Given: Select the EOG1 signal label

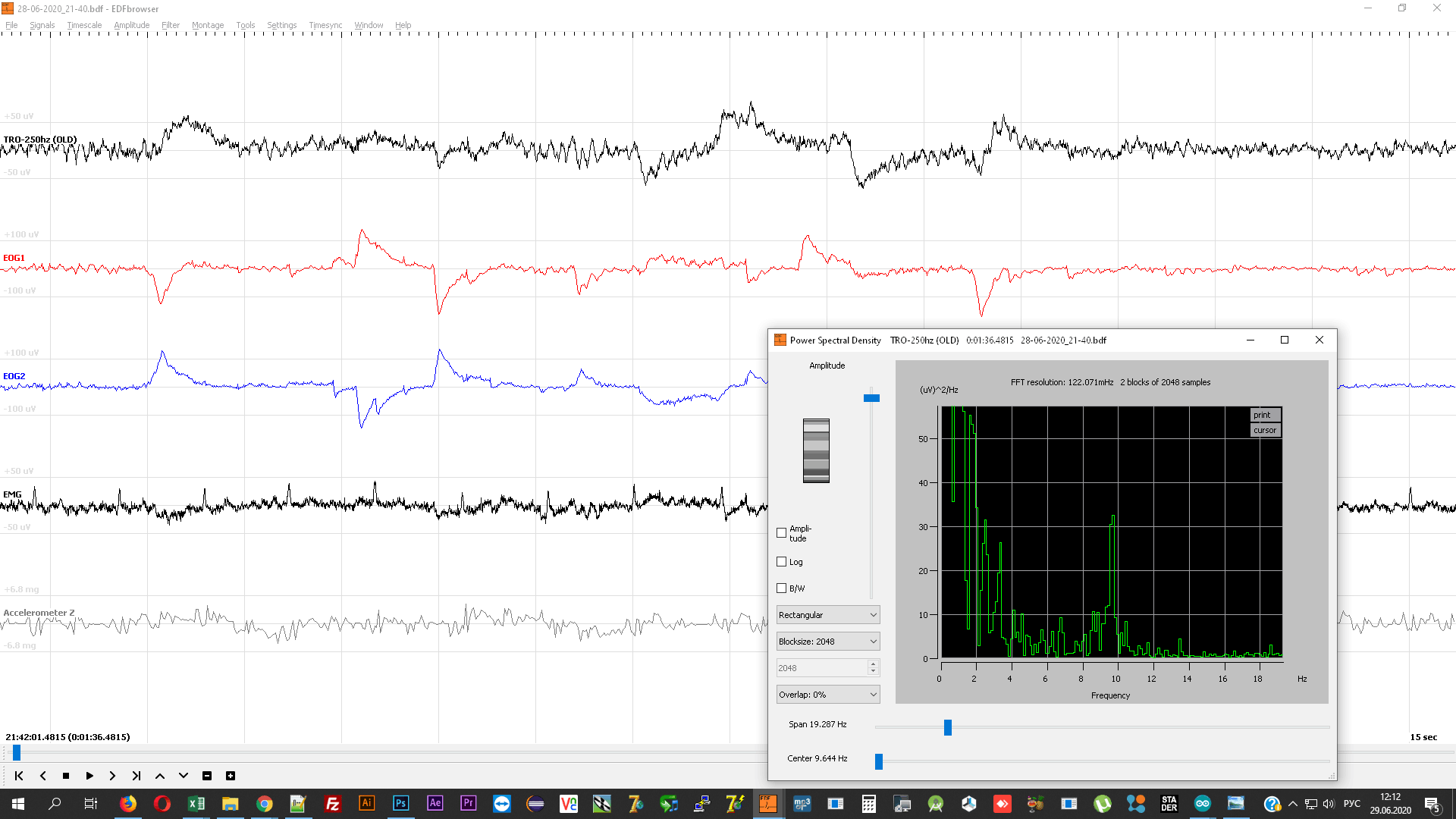Looking at the screenshot, I should coord(14,258).
